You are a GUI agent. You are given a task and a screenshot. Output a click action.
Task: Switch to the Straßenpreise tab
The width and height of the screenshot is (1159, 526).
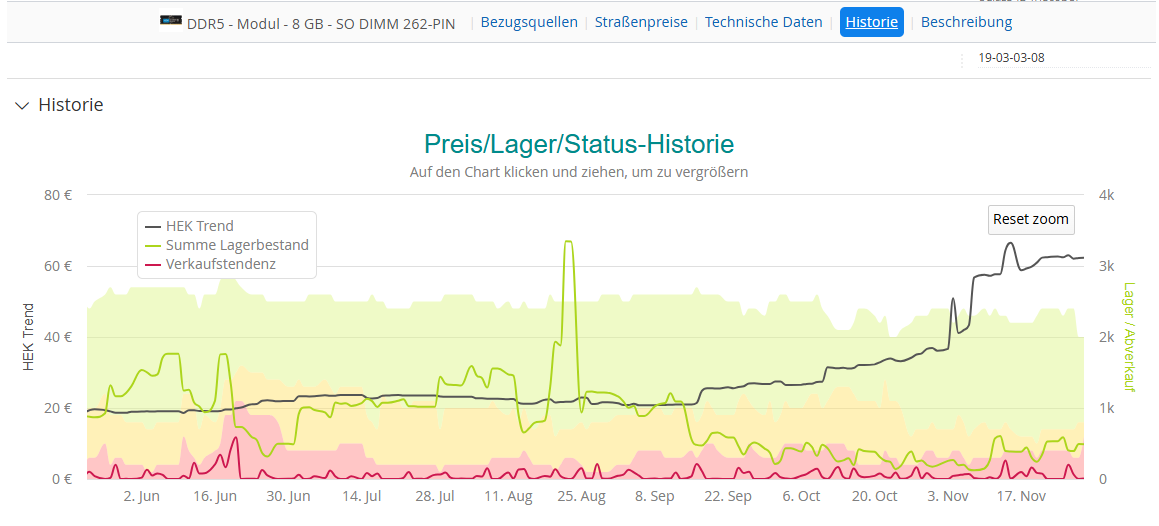(641, 22)
